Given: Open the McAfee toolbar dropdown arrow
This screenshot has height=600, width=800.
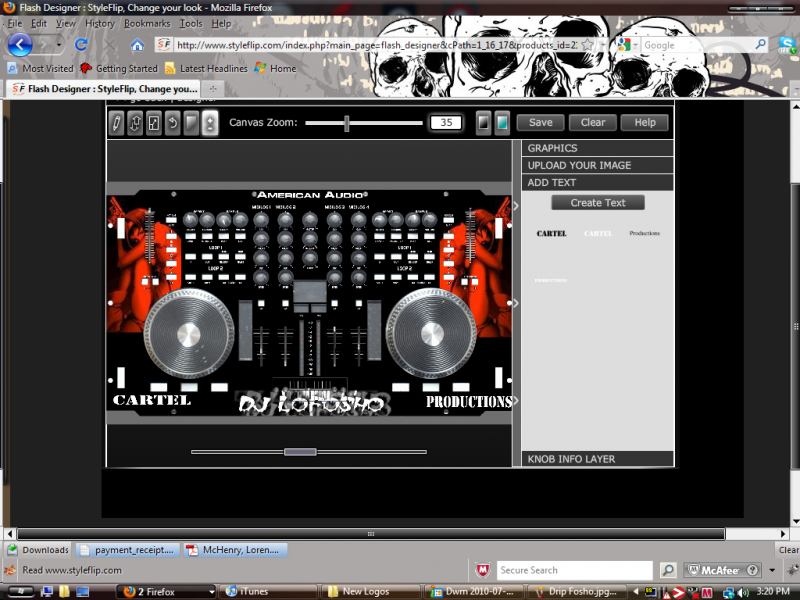Looking at the screenshot, I should point(772,570).
